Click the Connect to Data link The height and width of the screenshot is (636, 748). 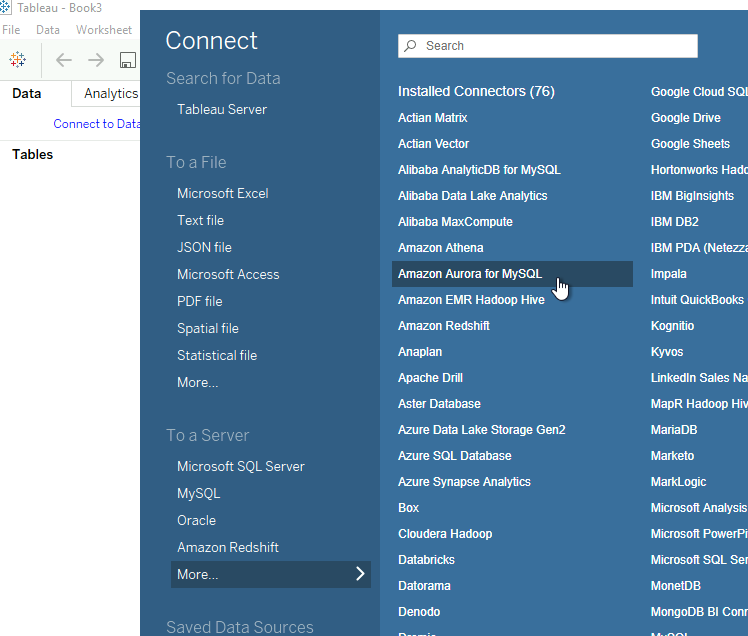click(96, 124)
